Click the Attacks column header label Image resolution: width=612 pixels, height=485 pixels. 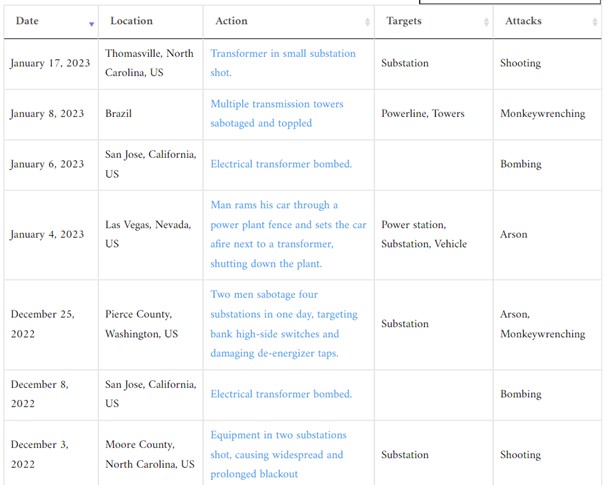tap(523, 21)
